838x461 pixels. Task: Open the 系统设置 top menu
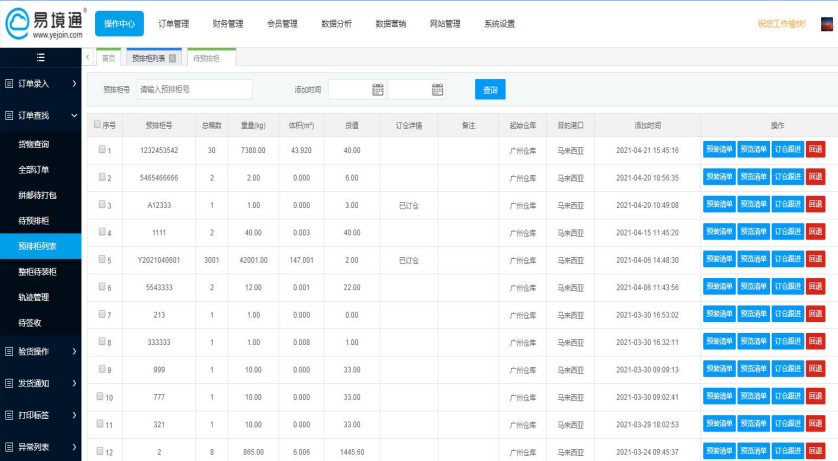tap(499, 24)
